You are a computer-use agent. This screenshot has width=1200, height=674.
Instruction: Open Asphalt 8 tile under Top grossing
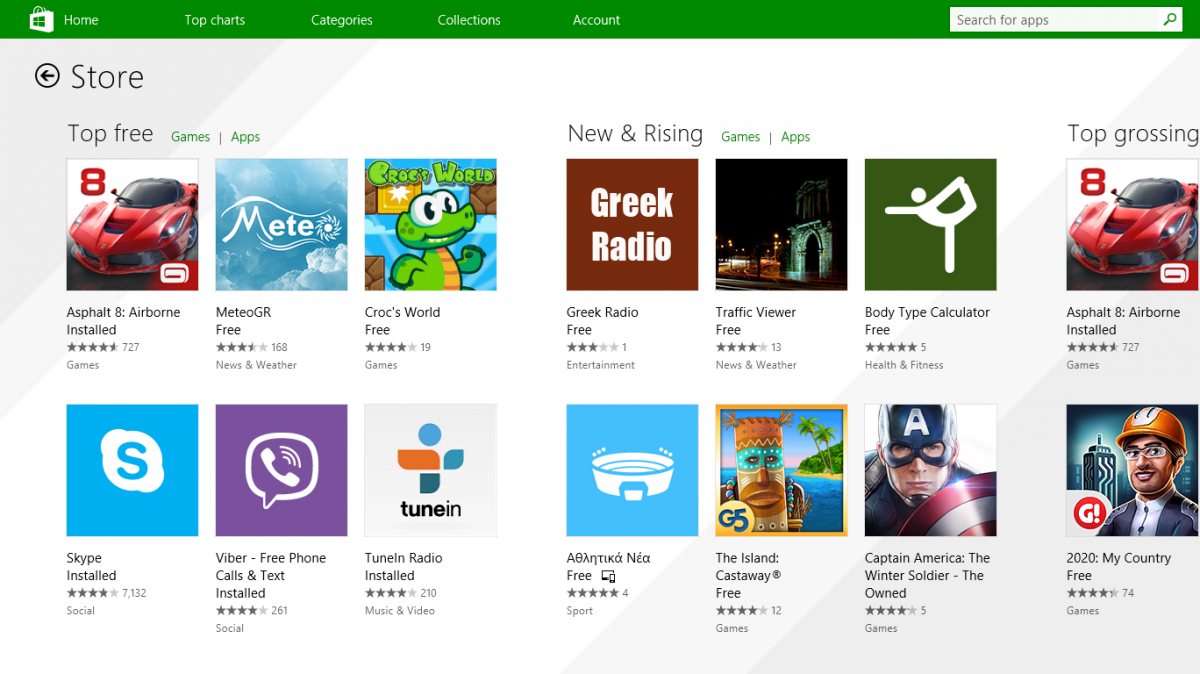coord(1132,225)
